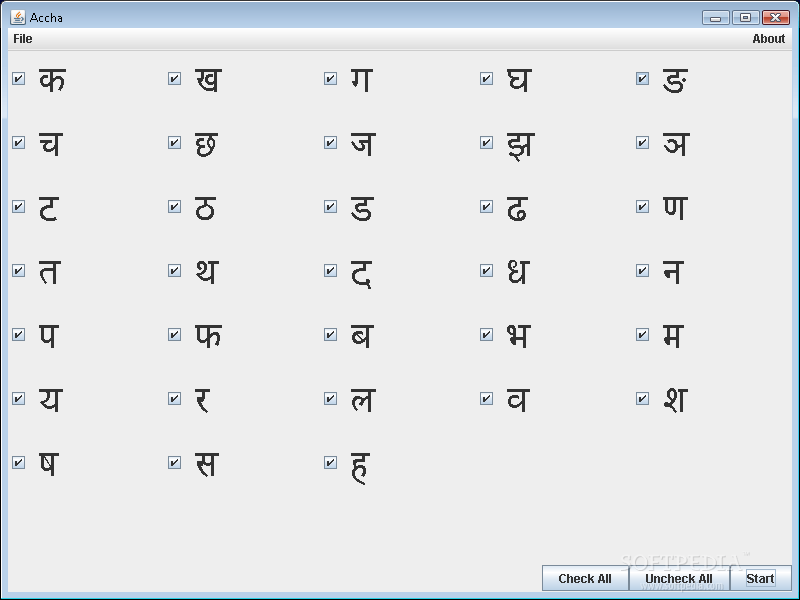Image resolution: width=800 pixels, height=600 pixels.
Task: Deselect the द letter checkbox
Action: tap(331, 270)
